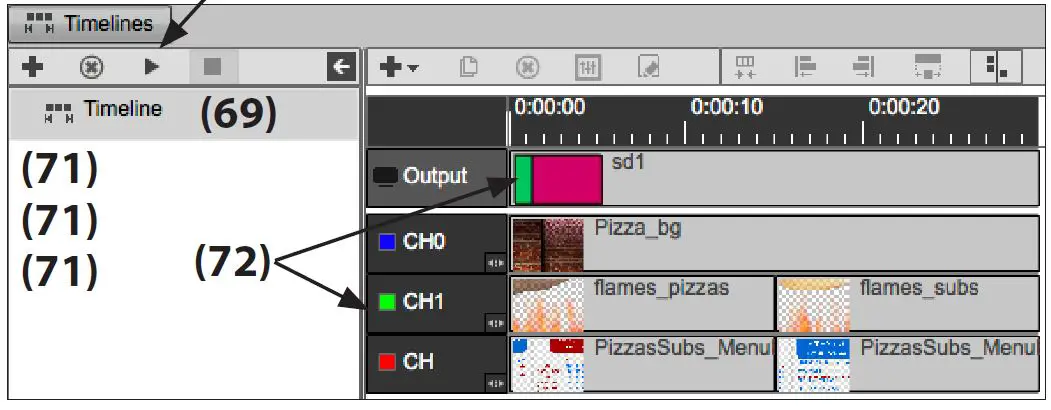Collapse the timeline list panel arrow
Image resolution: width=1051 pixels, height=410 pixels.
coord(342,67)
